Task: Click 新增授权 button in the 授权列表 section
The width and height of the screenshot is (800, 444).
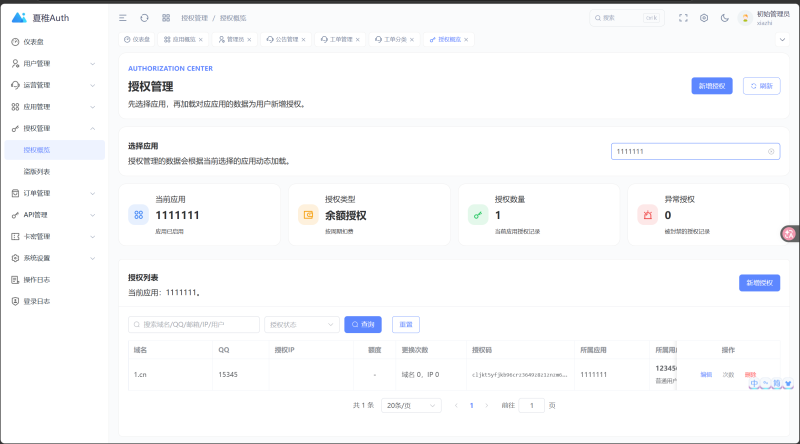Action: tap(759, 283)
